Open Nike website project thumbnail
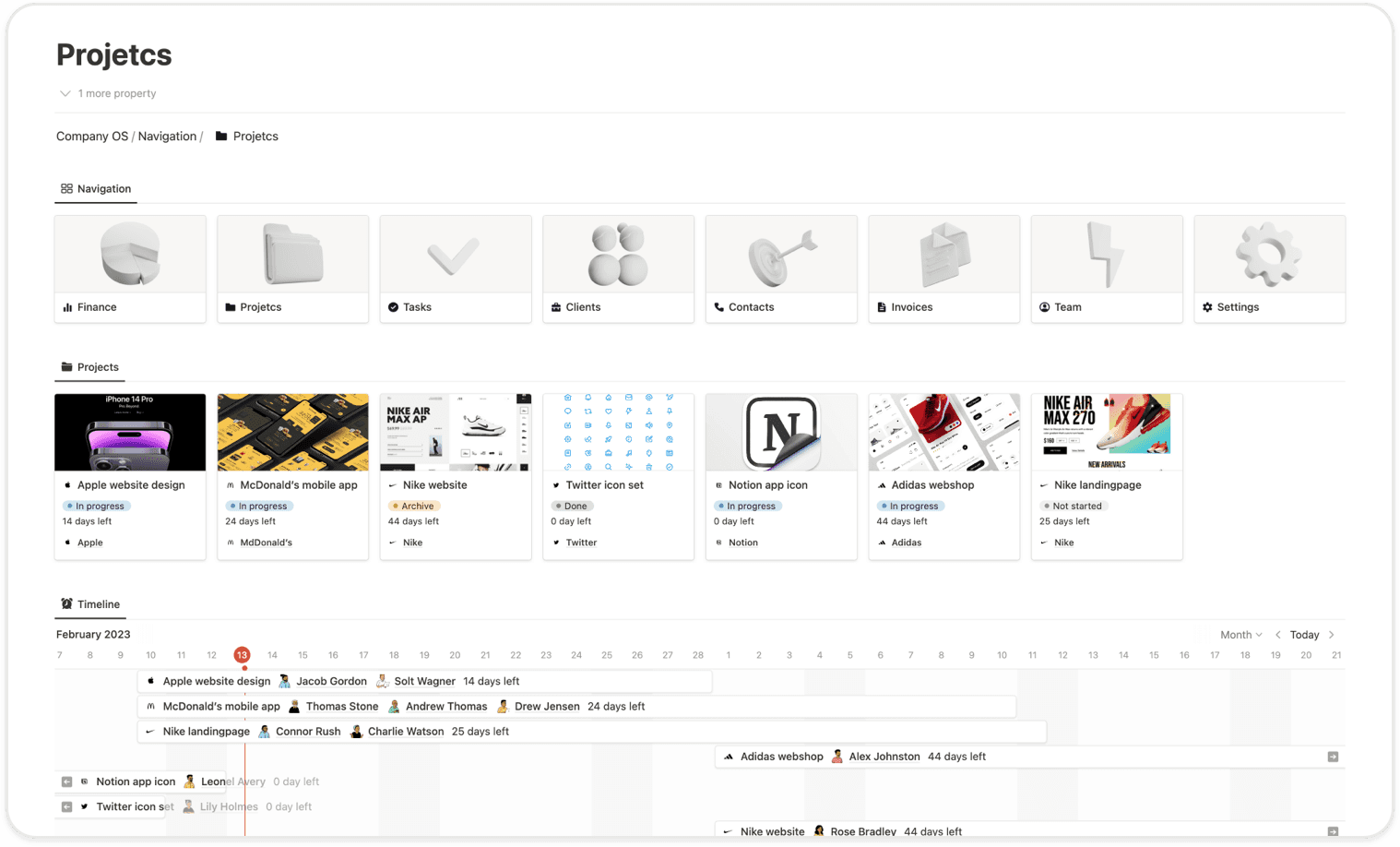Viewport: 1400px width, 847px height. tap(456, 432)
